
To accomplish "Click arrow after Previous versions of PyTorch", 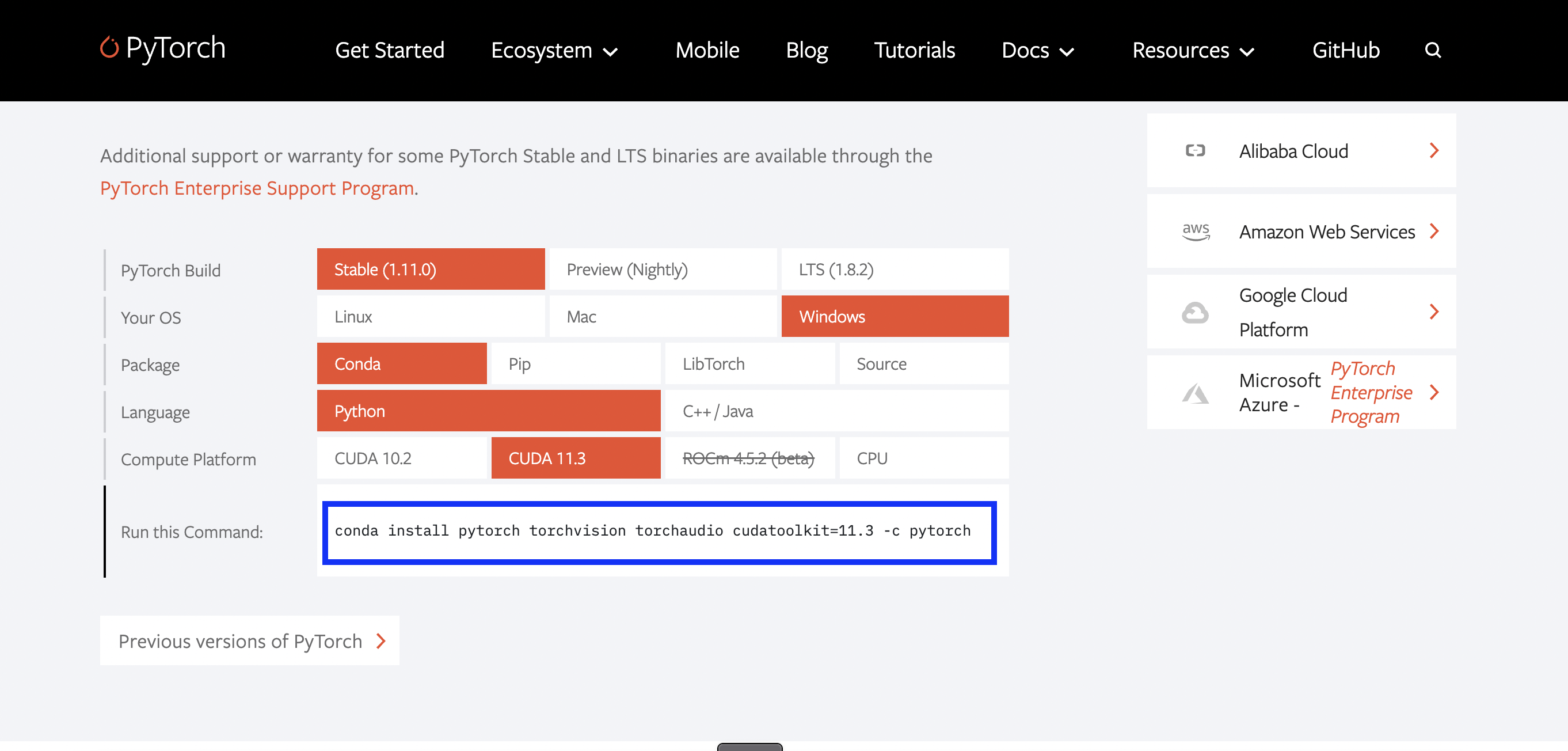I will [x=381, y=641].
